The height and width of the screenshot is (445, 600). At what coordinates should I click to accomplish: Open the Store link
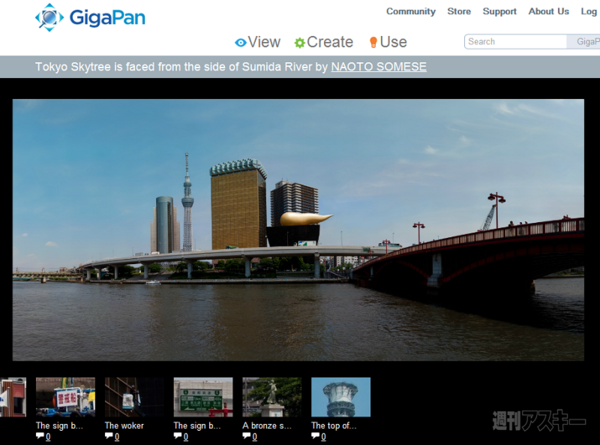(459, 11)
